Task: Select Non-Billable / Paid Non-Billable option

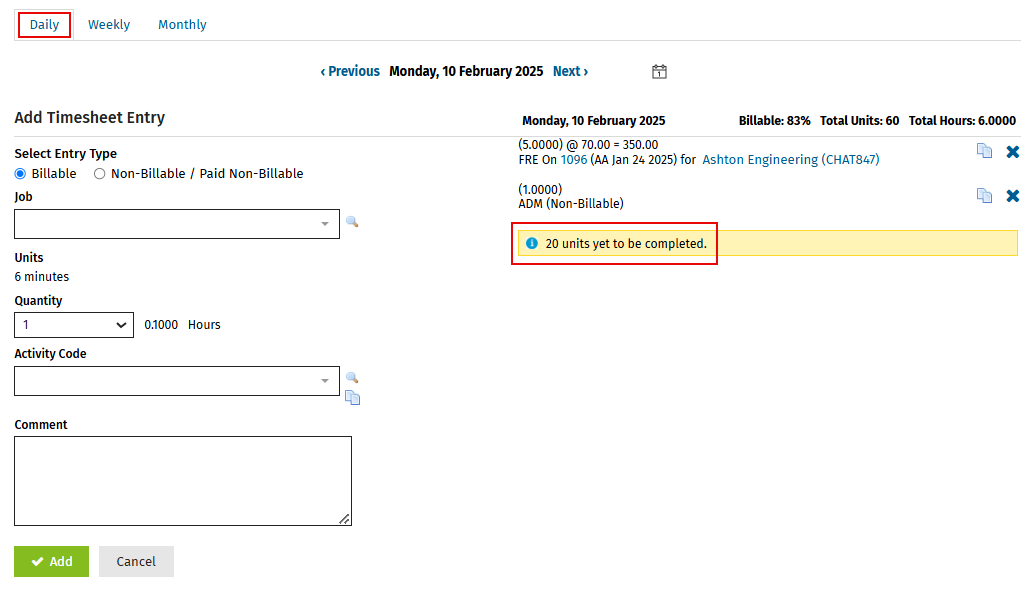Action: click(99, 174)
